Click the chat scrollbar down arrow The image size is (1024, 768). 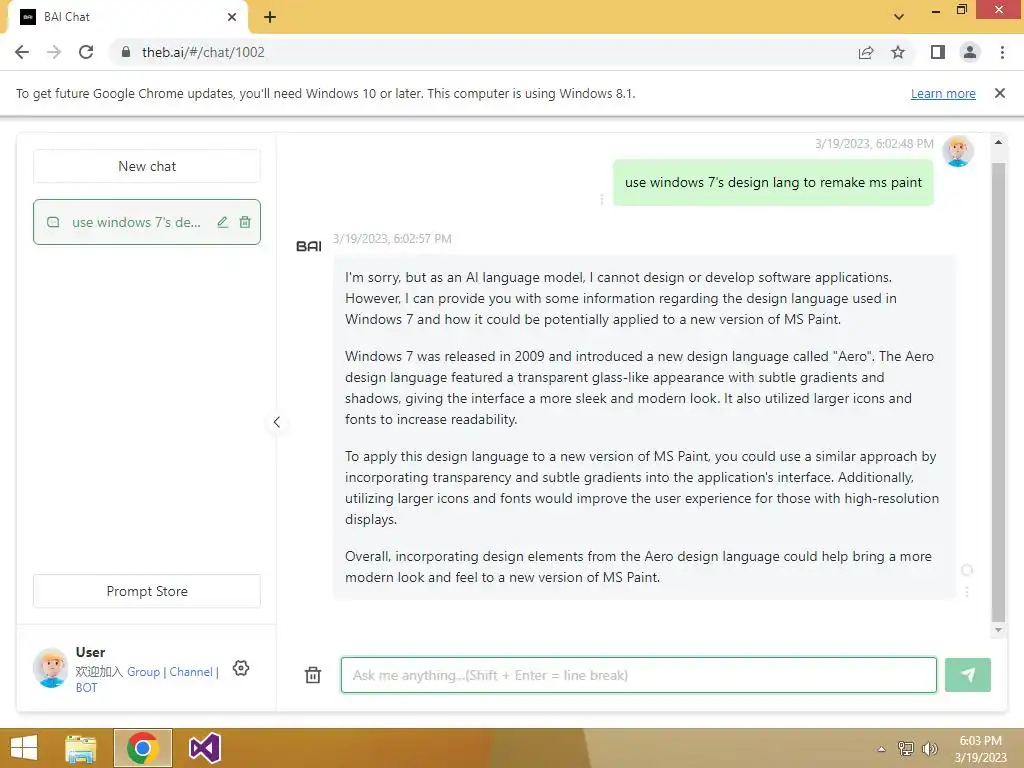point(998,630)
